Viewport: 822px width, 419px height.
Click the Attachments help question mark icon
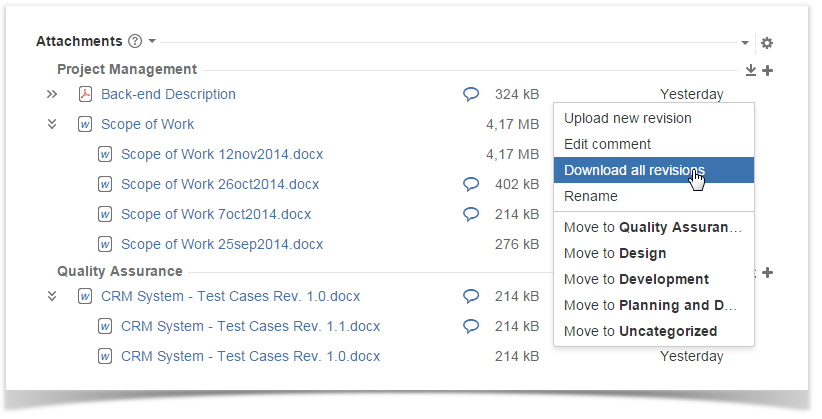click(x=135, y=42)
